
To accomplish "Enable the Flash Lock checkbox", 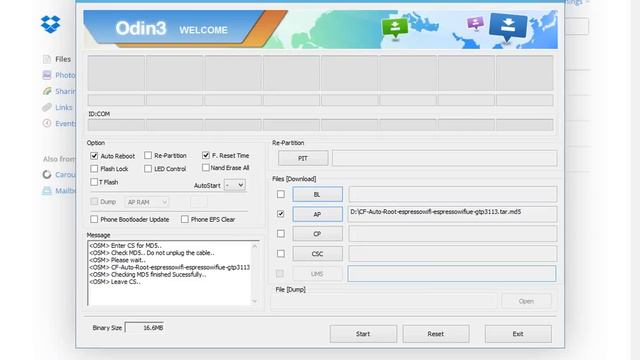I will 94,169.
